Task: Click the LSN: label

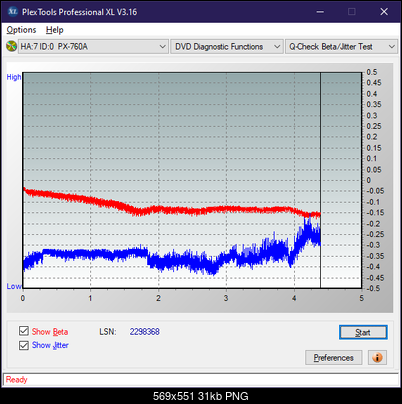Action: (x=108, y=332)
